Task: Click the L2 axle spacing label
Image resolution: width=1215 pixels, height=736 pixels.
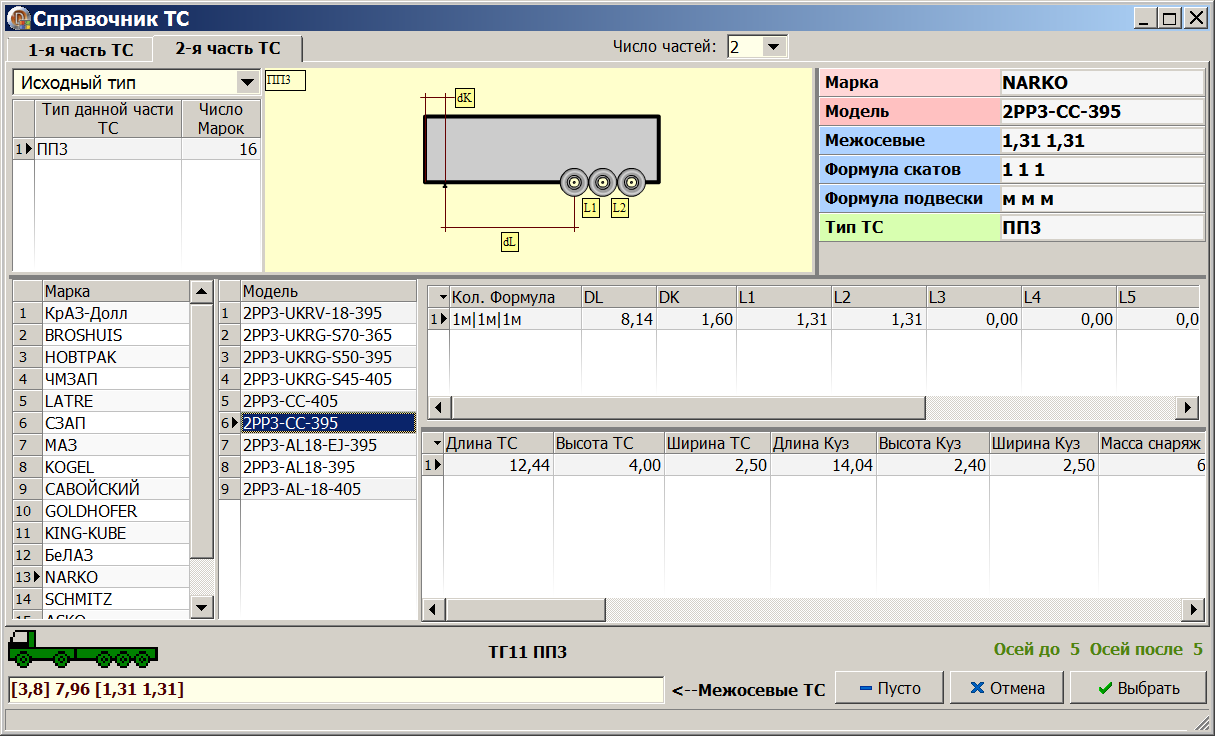Action: [619, 208]
